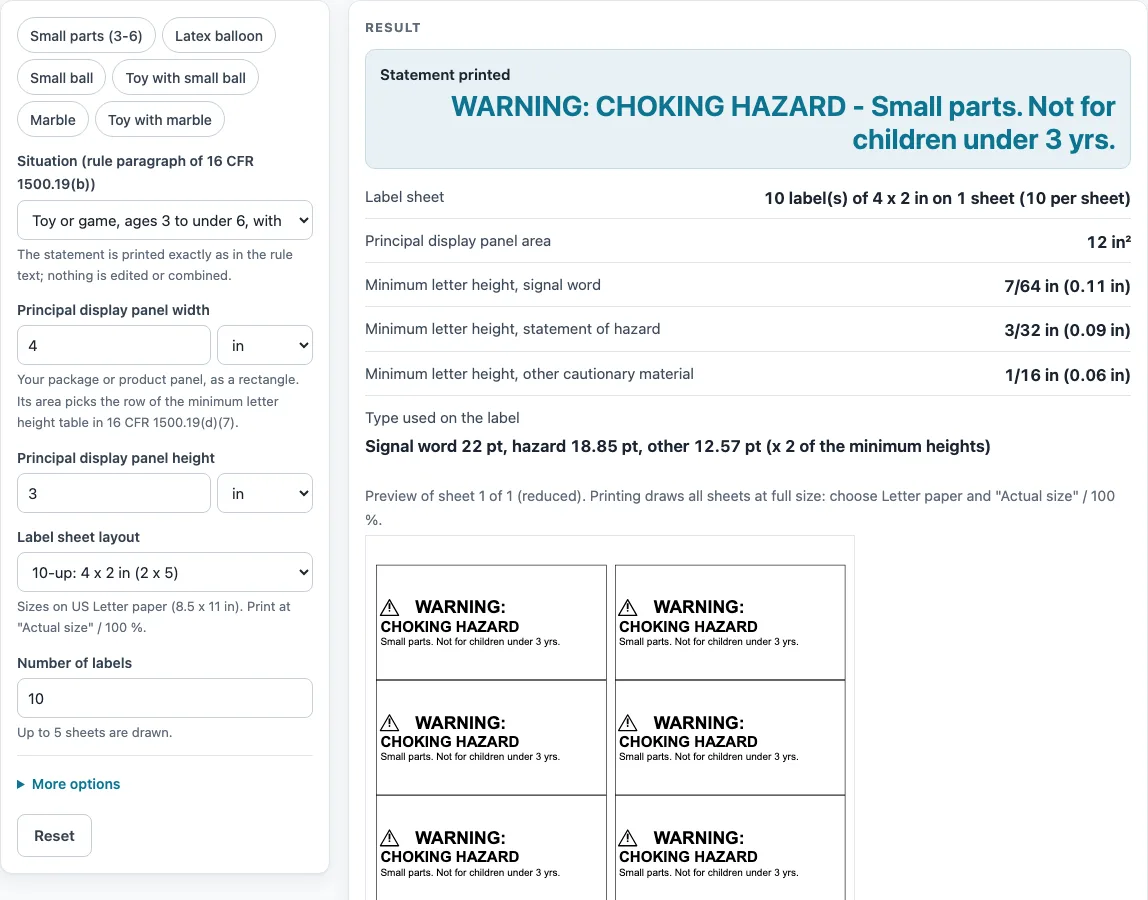Click the '1/16 in (0.06 in)' value

point(1067,375)
